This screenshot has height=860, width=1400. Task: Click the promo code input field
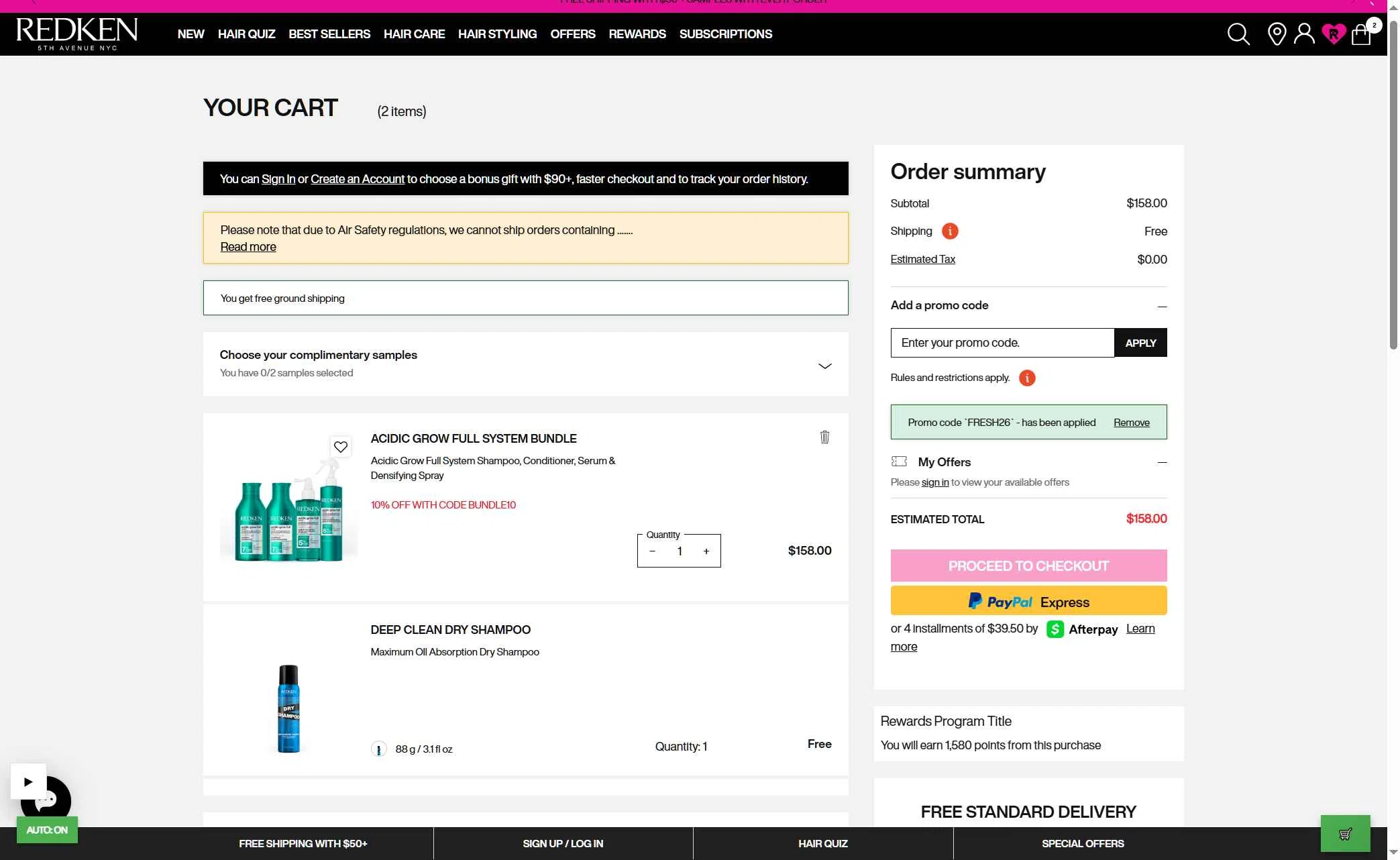pyautogui.click(x=1002, y=343)
